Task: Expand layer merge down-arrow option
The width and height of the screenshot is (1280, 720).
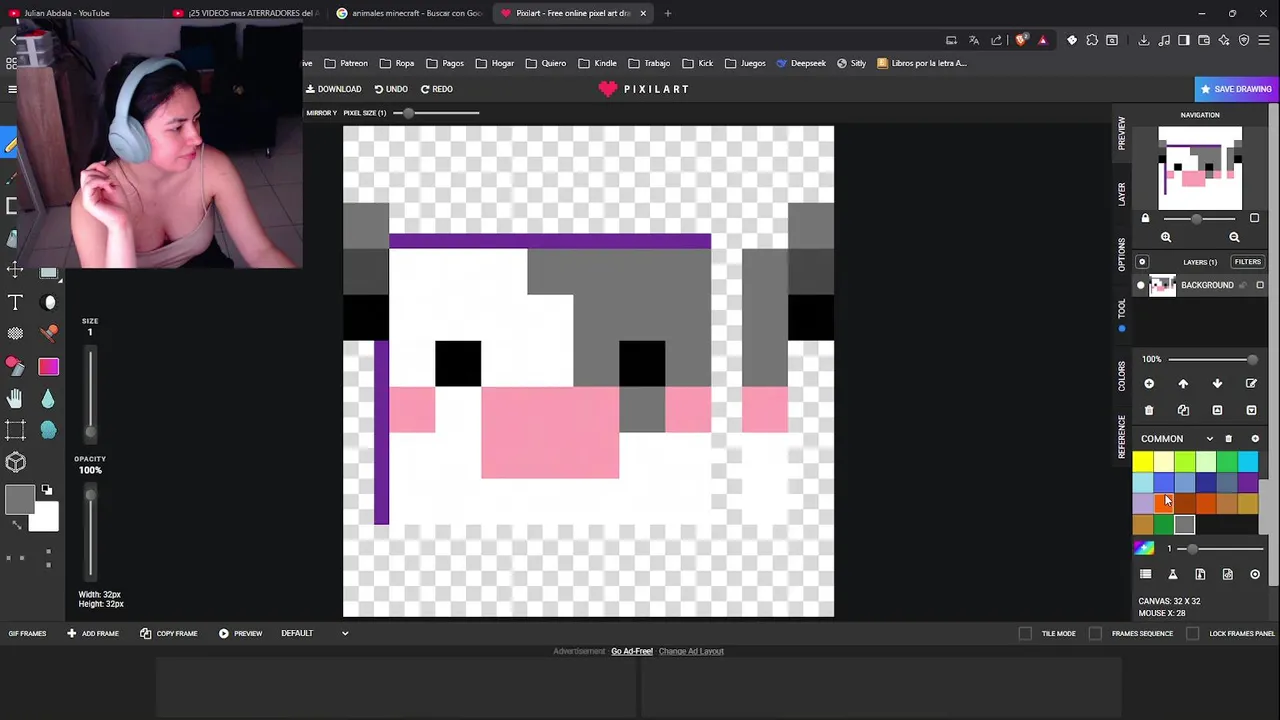Action: click(x=1251, y=410)
